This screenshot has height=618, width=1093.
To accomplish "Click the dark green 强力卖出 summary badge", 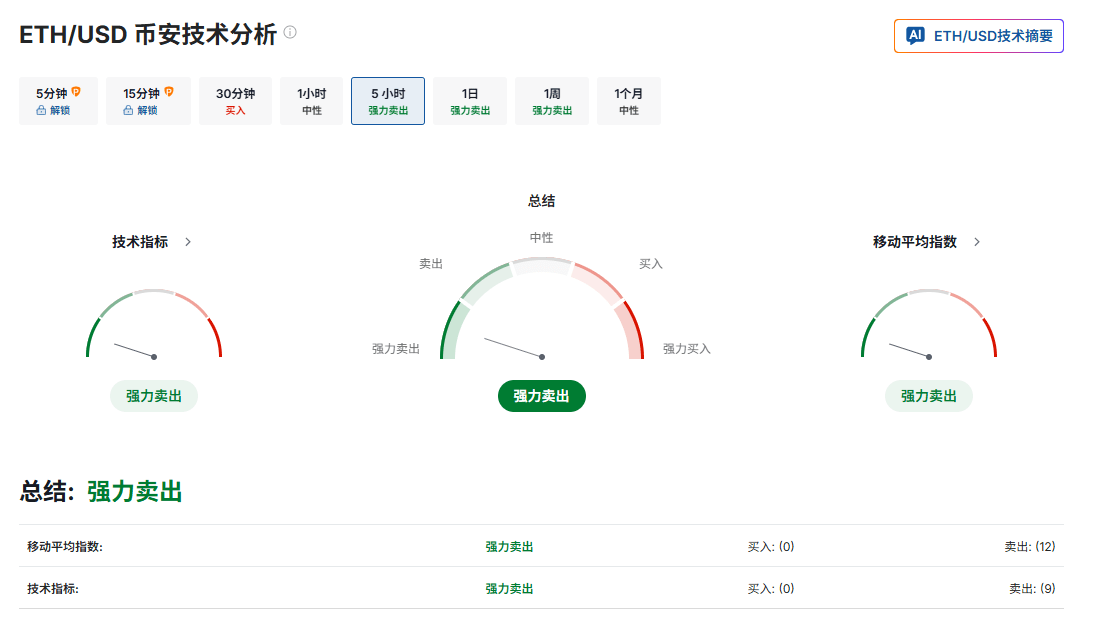I will [x=542, y=396].
